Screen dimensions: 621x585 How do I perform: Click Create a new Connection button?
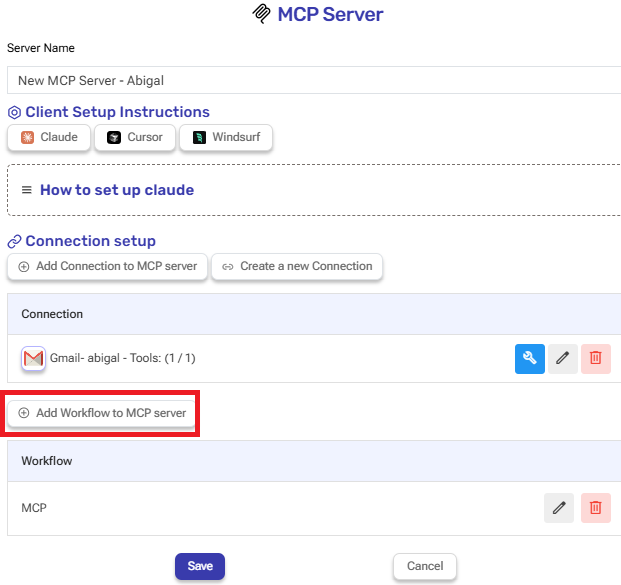coord(297,267)
